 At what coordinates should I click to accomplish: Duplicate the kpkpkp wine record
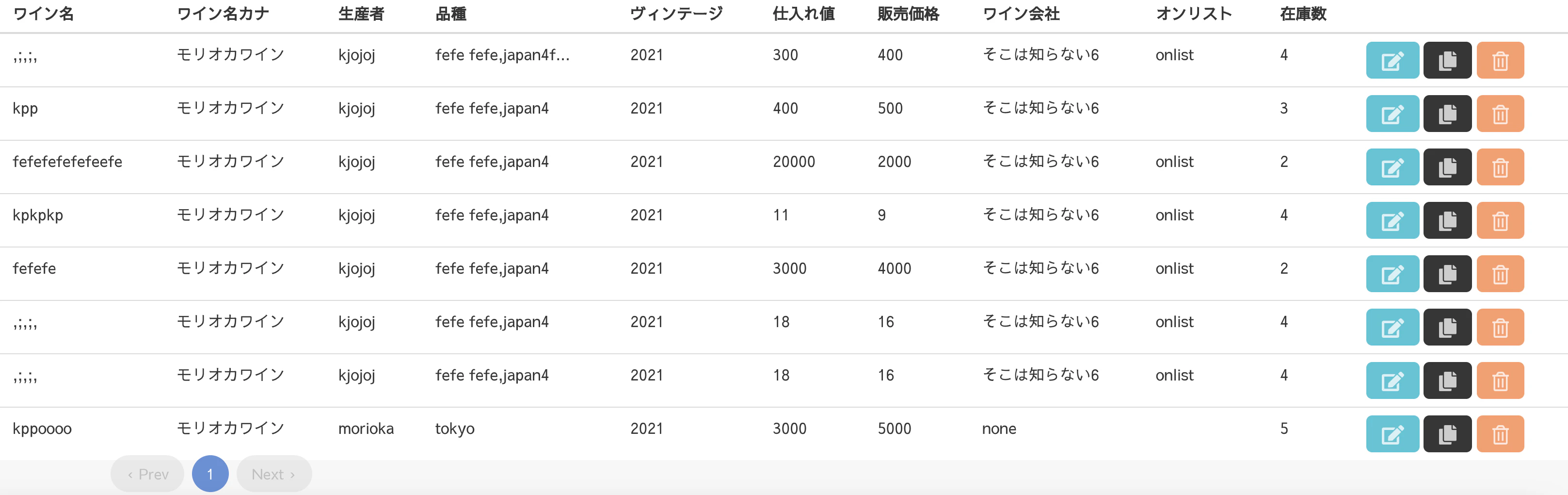pyautogui.click(x=1447, y=220)
